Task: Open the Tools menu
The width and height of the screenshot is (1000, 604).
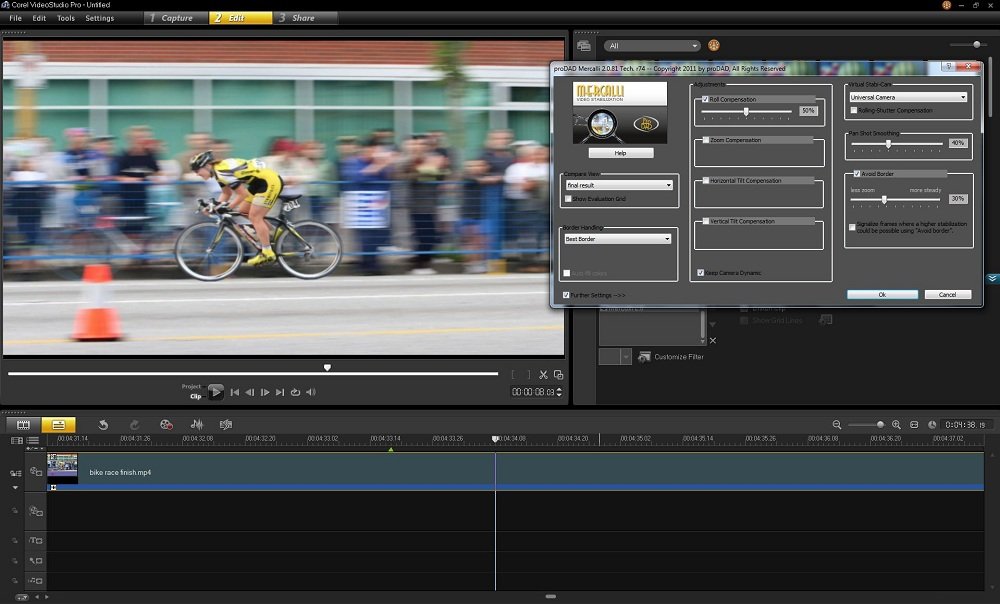Action: [x=66, y=18]
